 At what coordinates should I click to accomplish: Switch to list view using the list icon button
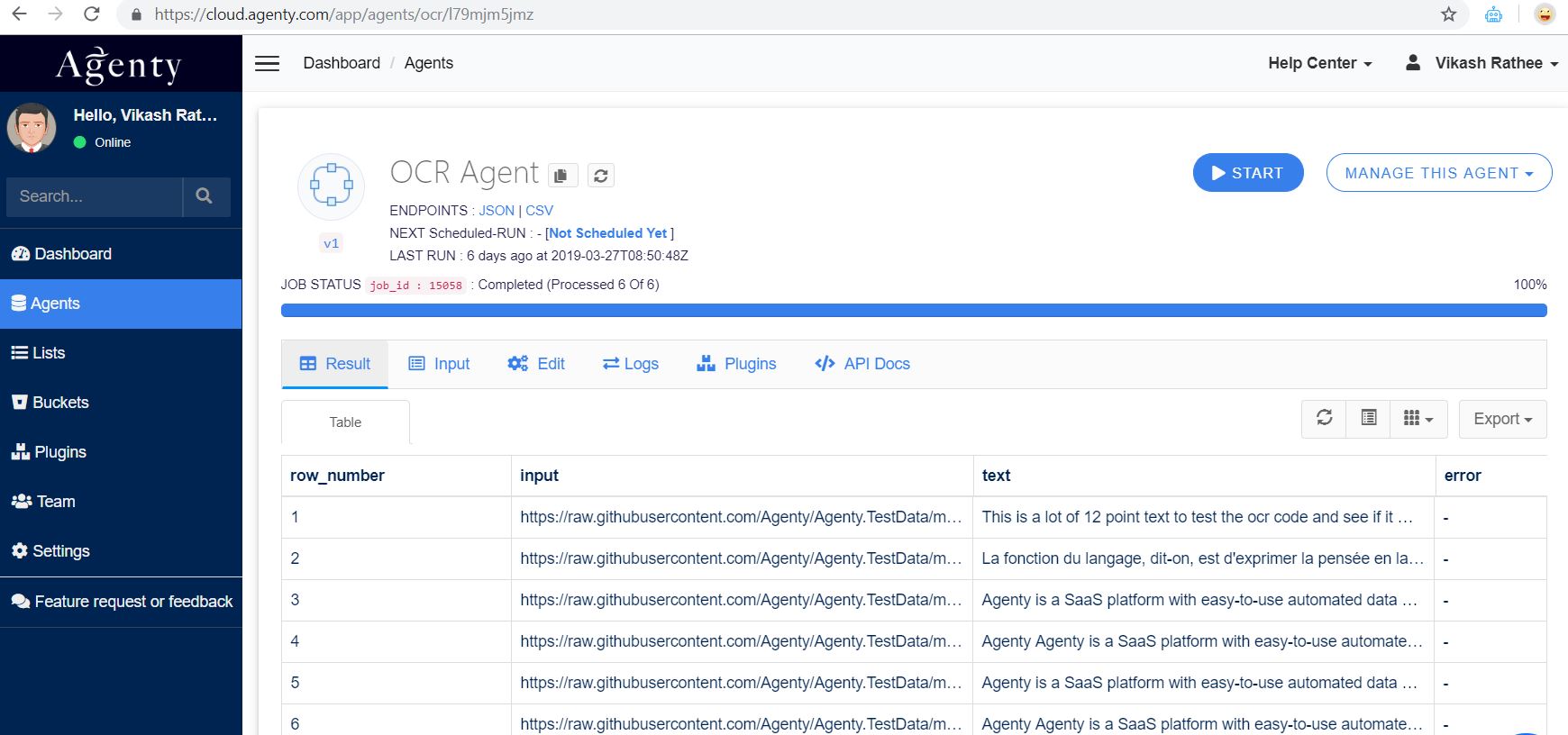(x=1368, y=418)
